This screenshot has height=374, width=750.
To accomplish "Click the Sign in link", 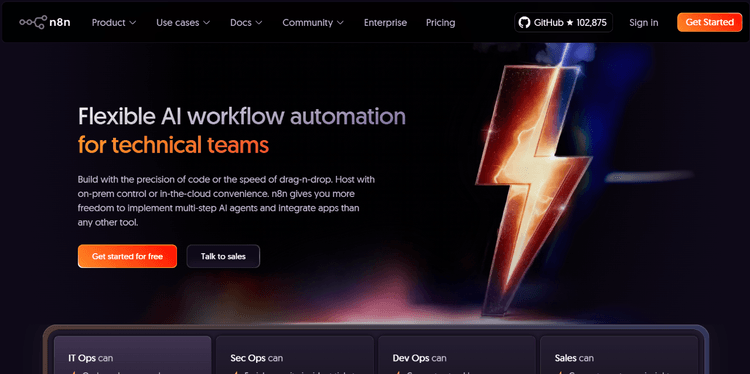I will (x=643, y=22).
